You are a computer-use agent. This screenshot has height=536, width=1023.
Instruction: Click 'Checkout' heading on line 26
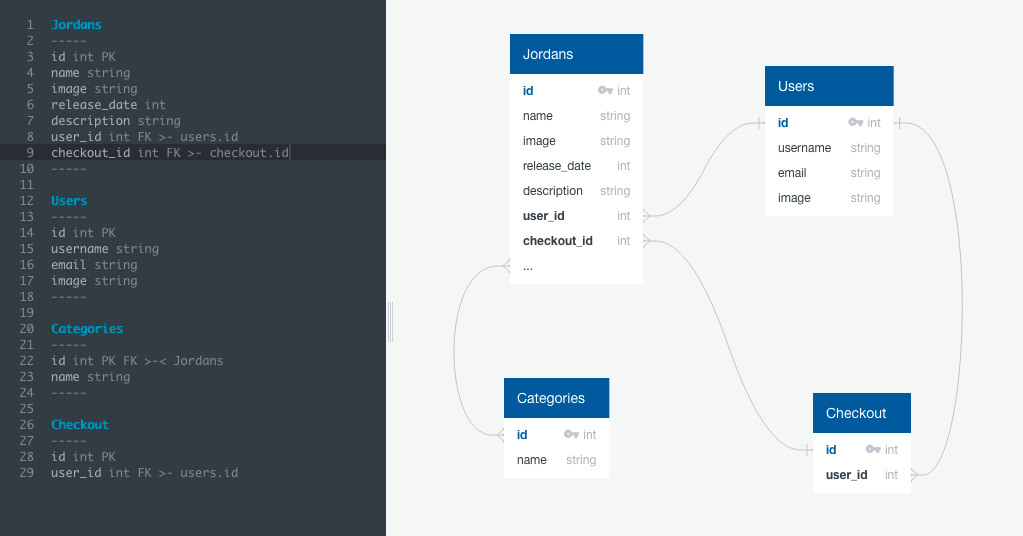[80, 424]
